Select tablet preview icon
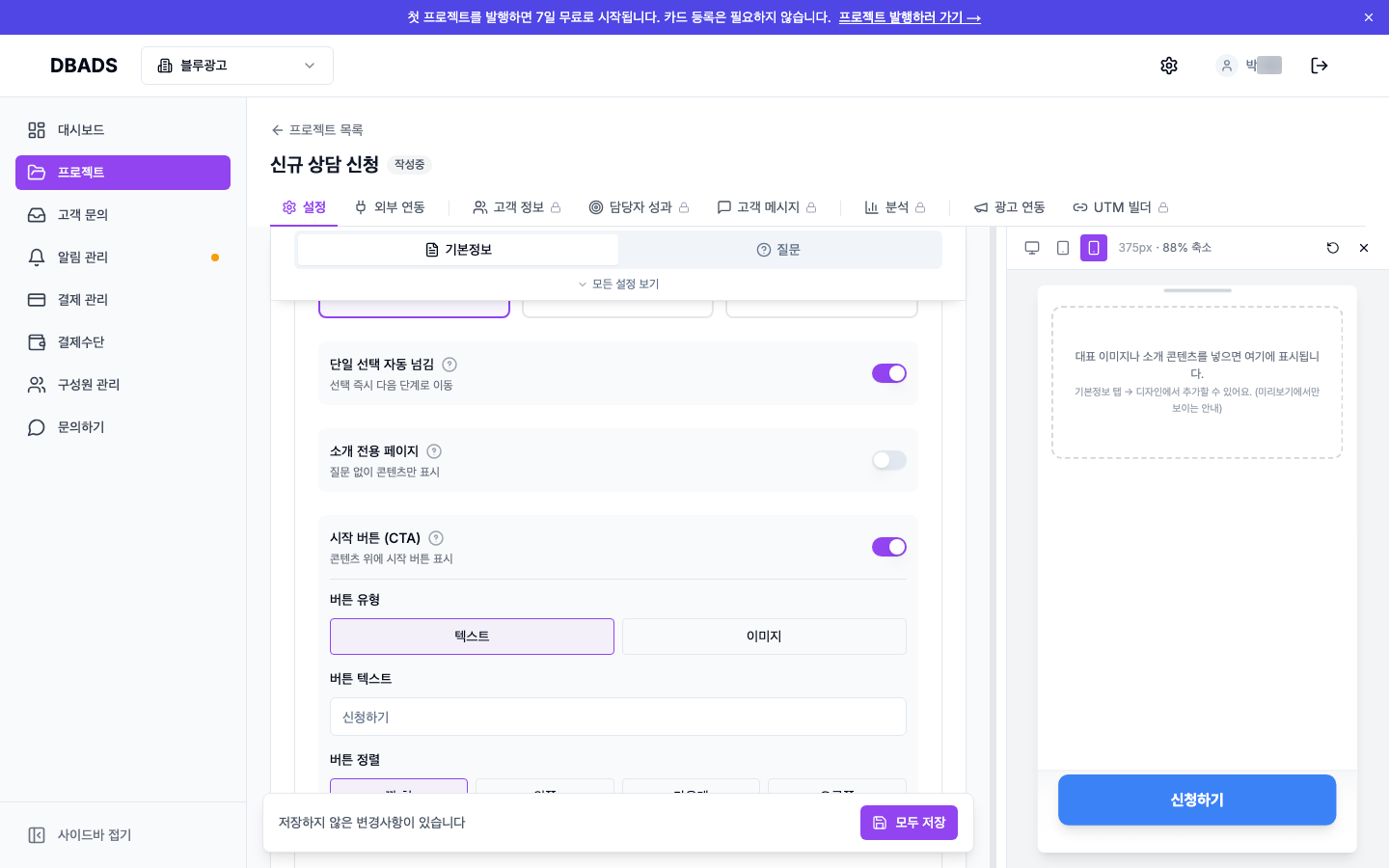Viewport: 1389px width, 868px height. coord(1063,248)
